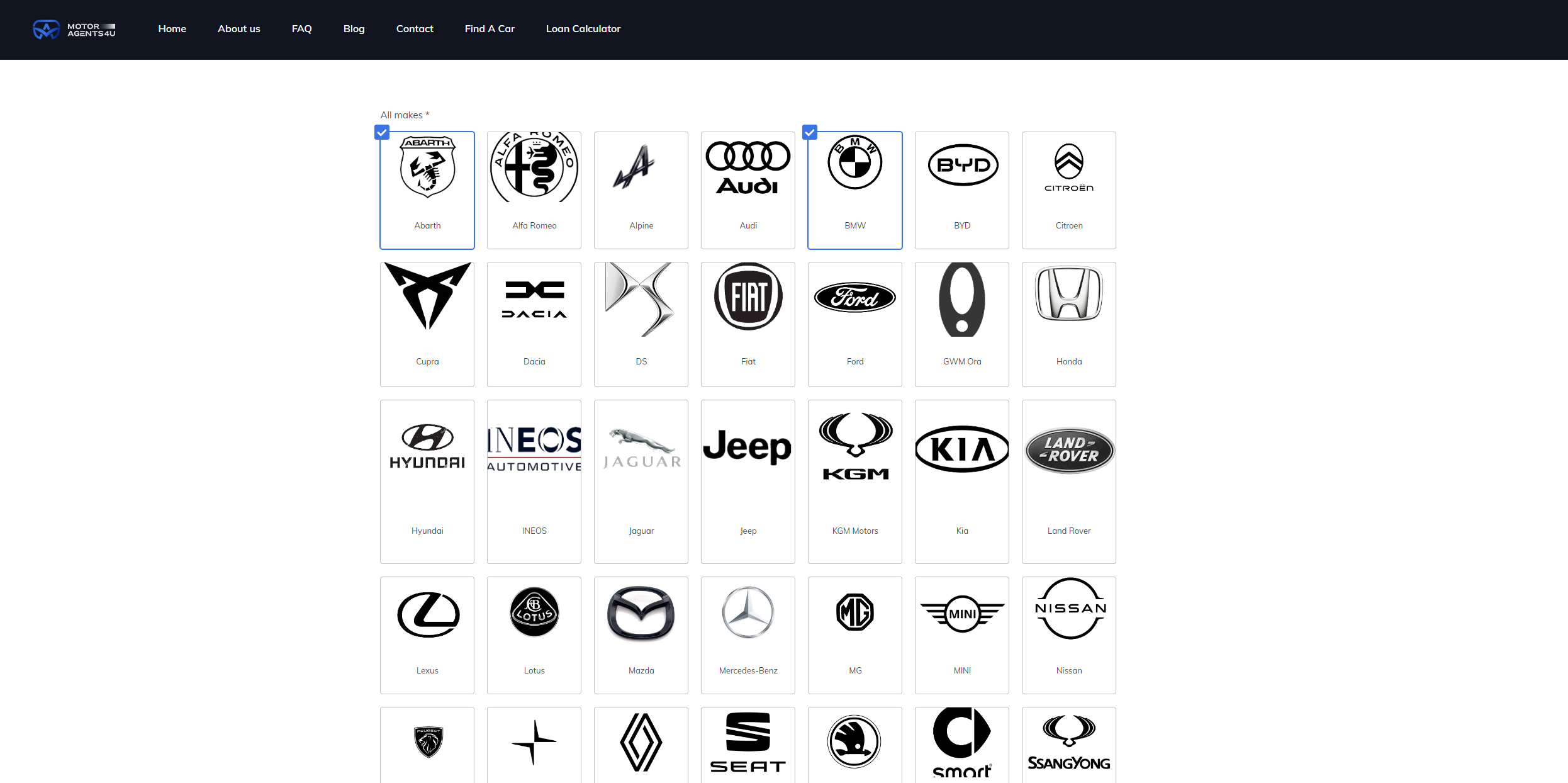The width and height of the screenshot is (1568, 783).
Task: Choose the SEAT logo
Action: point(748,742)
